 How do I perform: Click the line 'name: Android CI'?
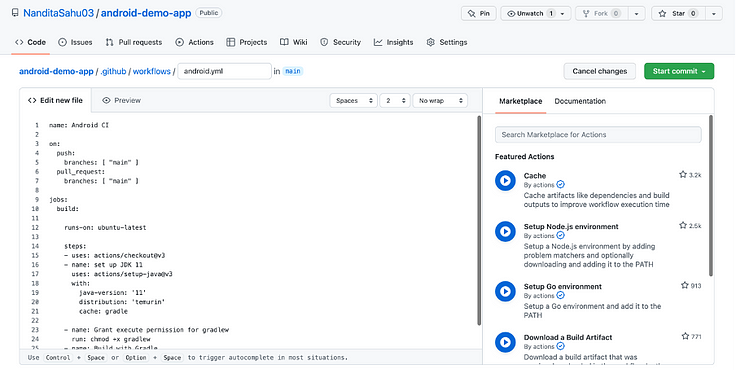point(79,125)
